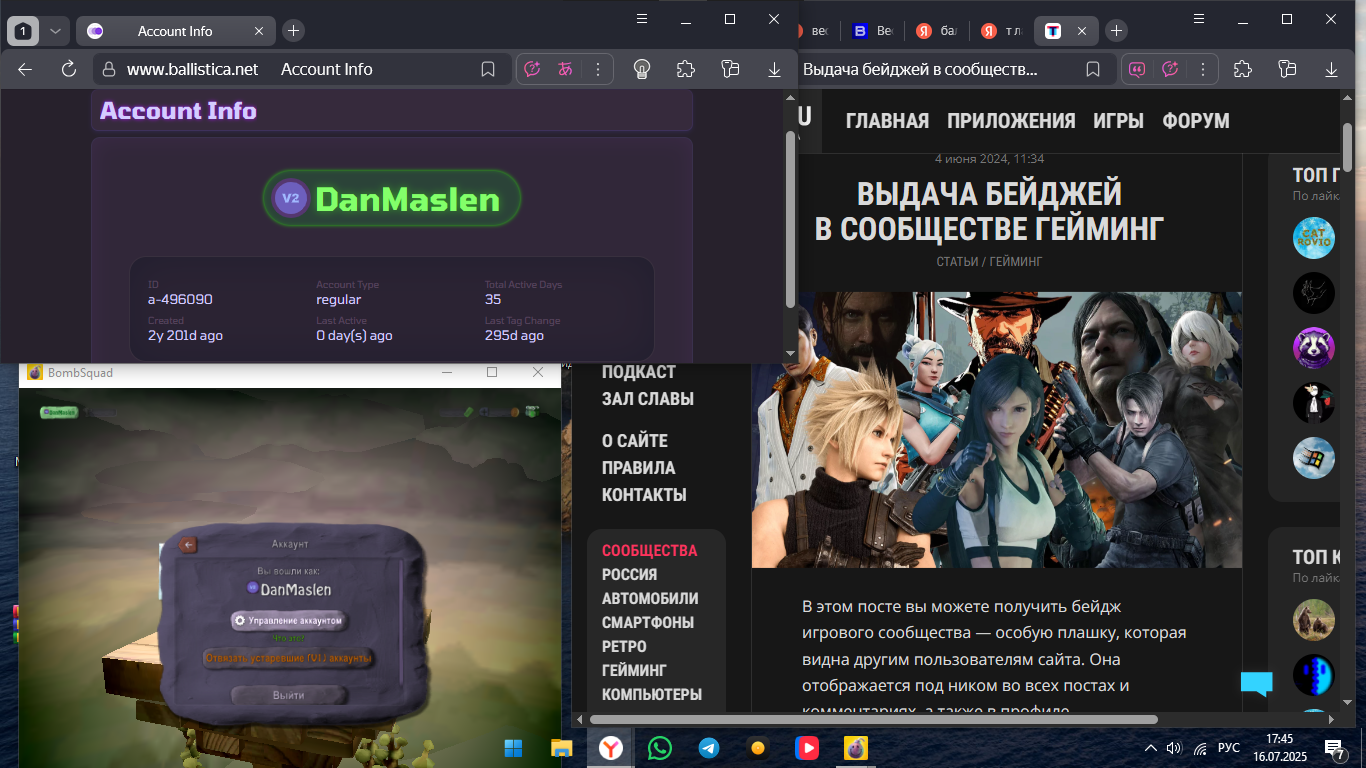Open the hamburger menu of the right browser window

point(1199,19)
